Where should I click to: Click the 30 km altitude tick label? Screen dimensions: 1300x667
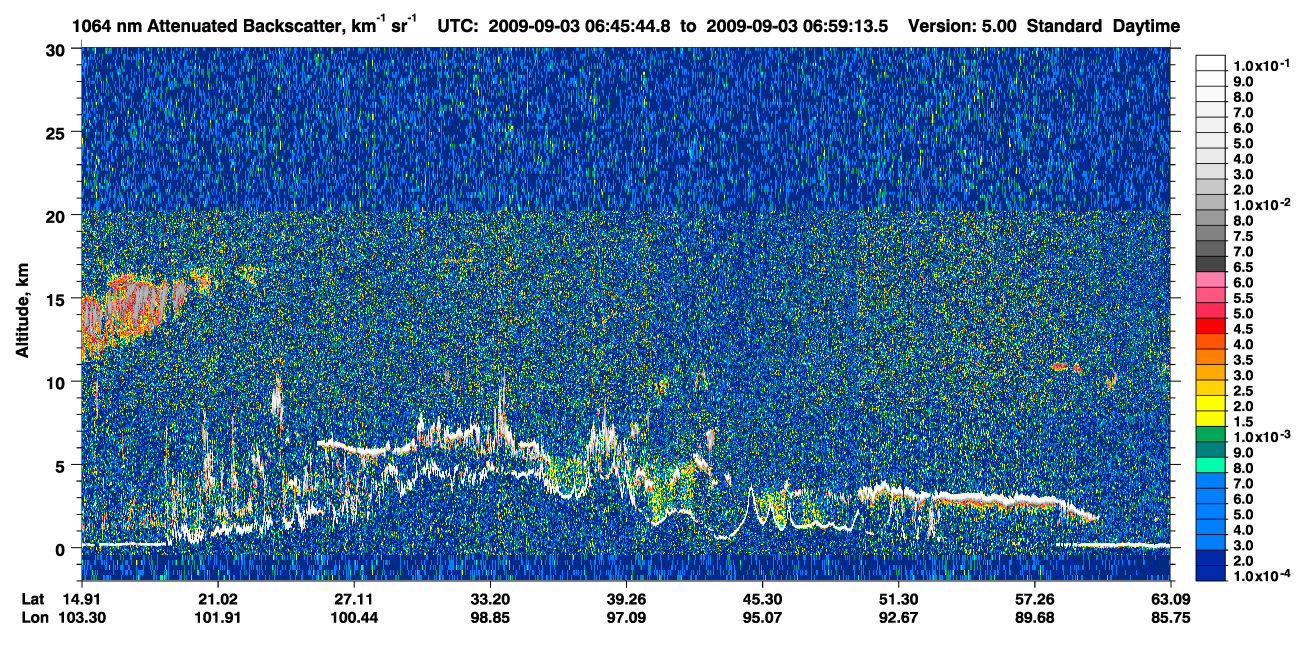pyautogui.click(x=58, y=49)
